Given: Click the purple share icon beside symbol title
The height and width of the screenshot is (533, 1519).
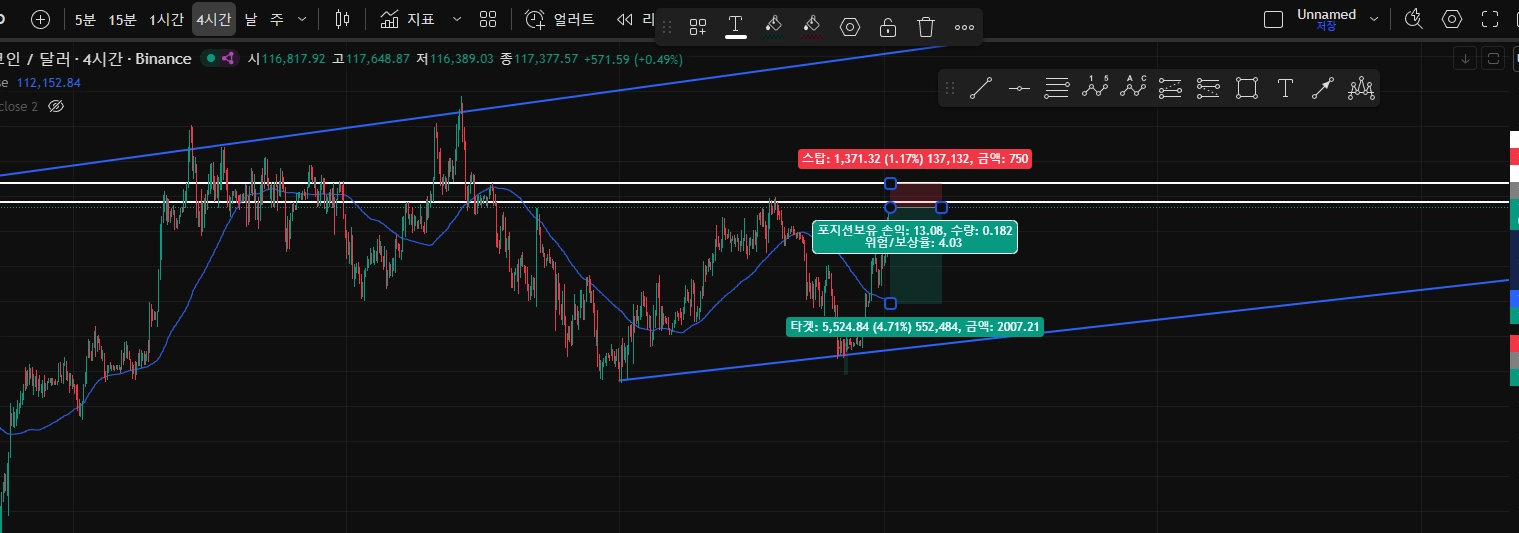Looking at the screenshot, I should pyautogui.click(x=228, y=59).
